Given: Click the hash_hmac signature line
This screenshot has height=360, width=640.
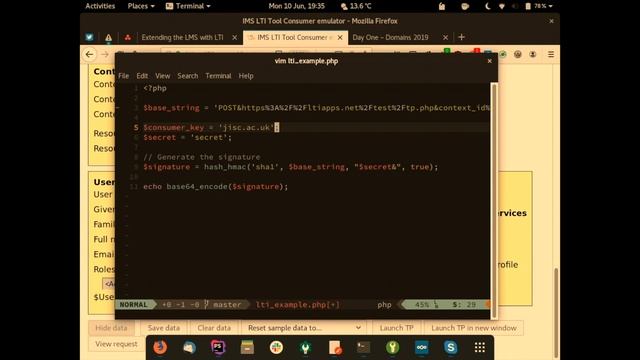Looking at the screenshot, I should pyautogui.click(x=290, y=167).
